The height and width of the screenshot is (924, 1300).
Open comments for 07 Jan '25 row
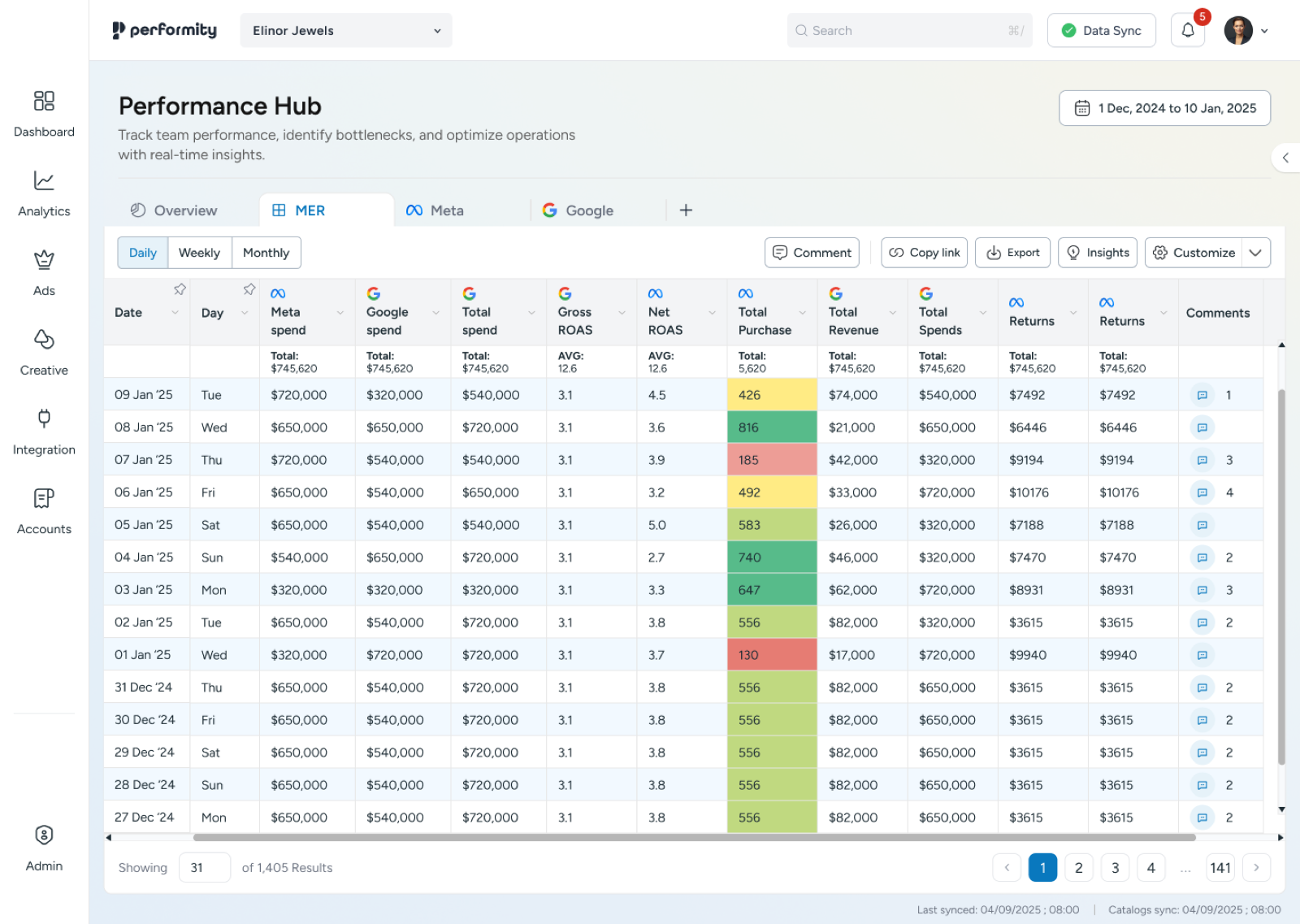tap(1202, 460)
